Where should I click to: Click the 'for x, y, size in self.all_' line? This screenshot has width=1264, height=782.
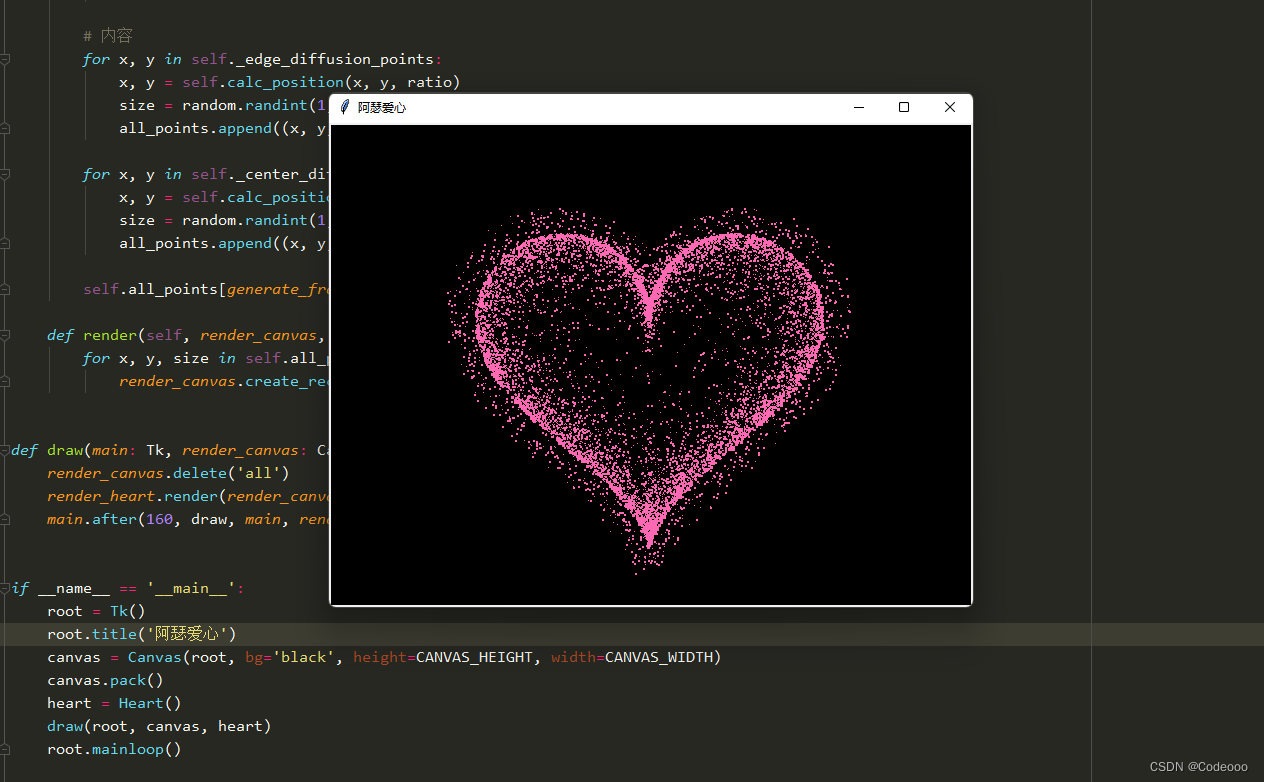point(206,358)
